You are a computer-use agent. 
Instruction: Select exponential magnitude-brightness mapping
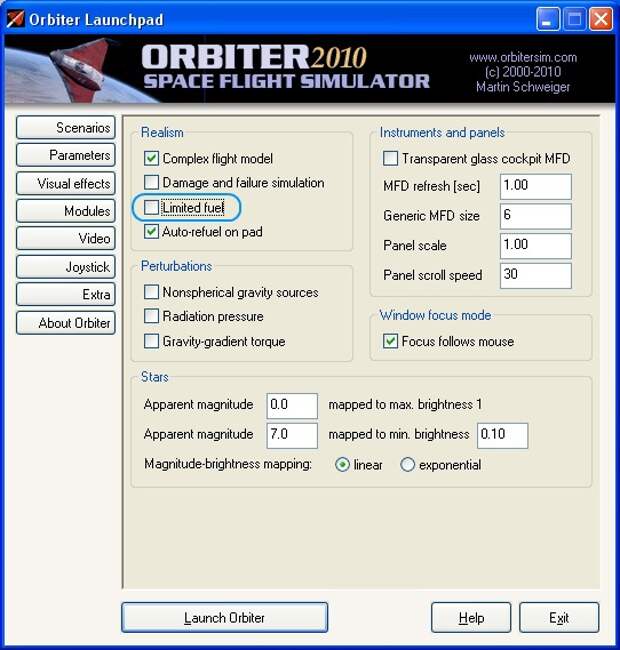(407, 465)
